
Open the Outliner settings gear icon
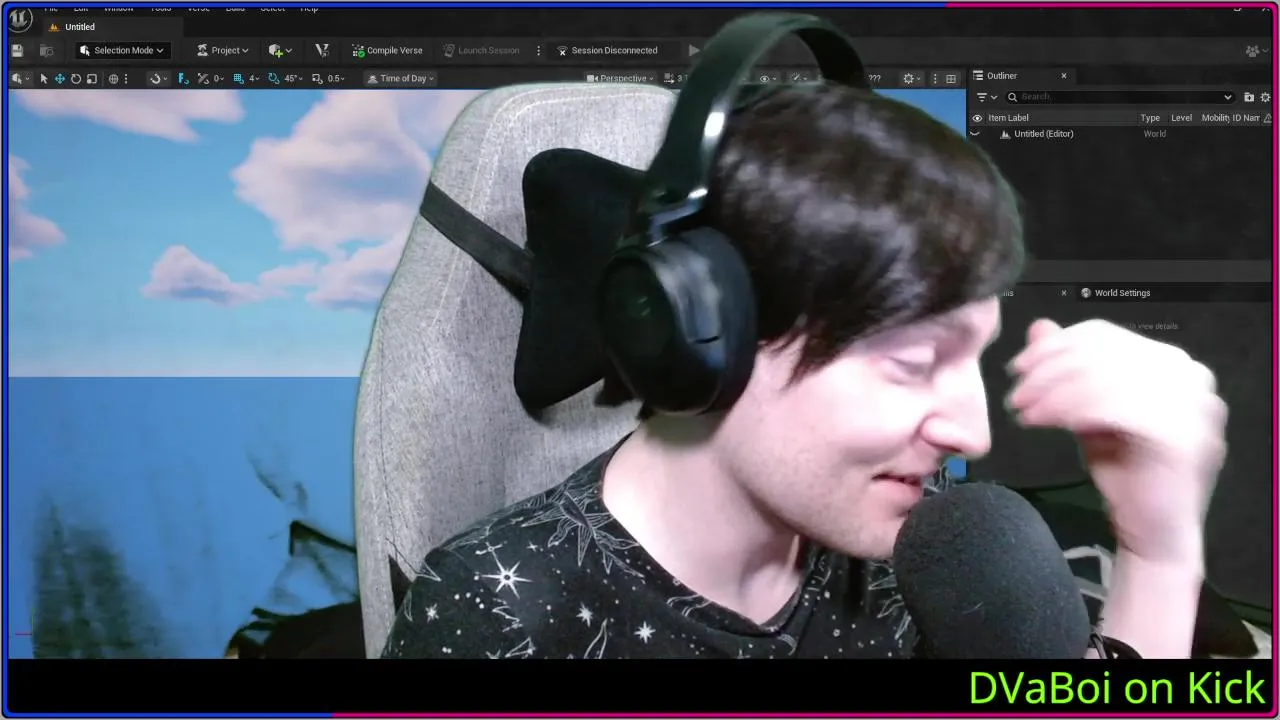point(1265,97)
